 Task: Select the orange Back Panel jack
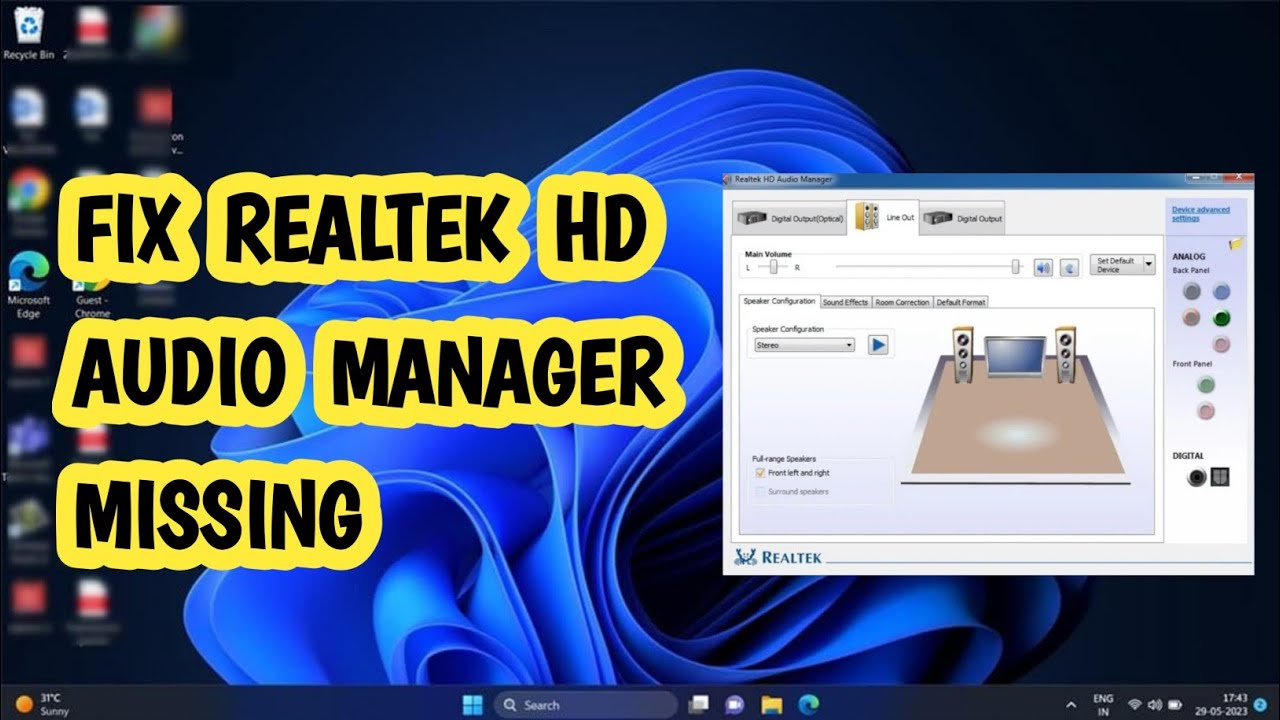point(1191,318)
